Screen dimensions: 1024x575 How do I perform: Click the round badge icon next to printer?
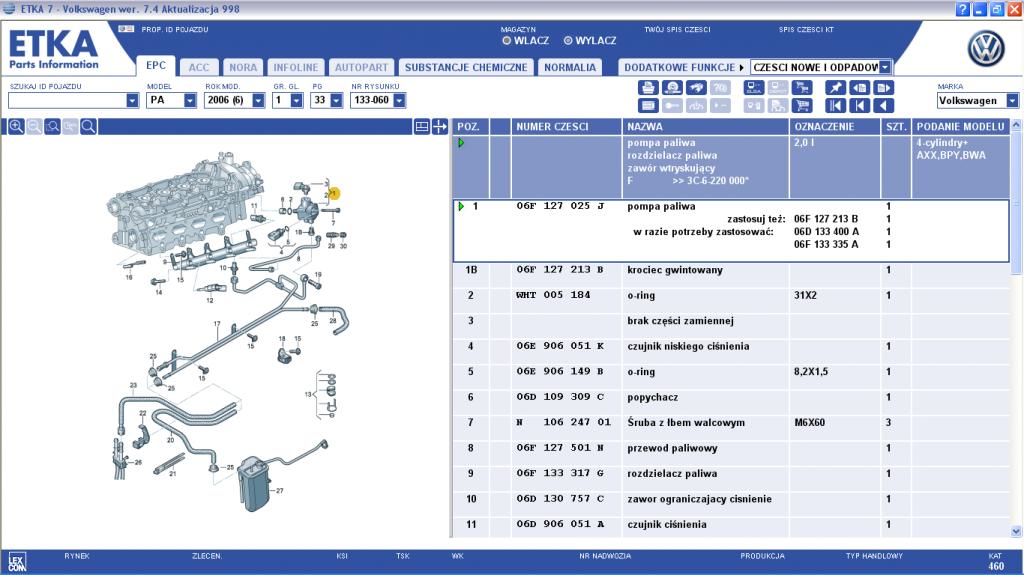click(x=672, y=88)
